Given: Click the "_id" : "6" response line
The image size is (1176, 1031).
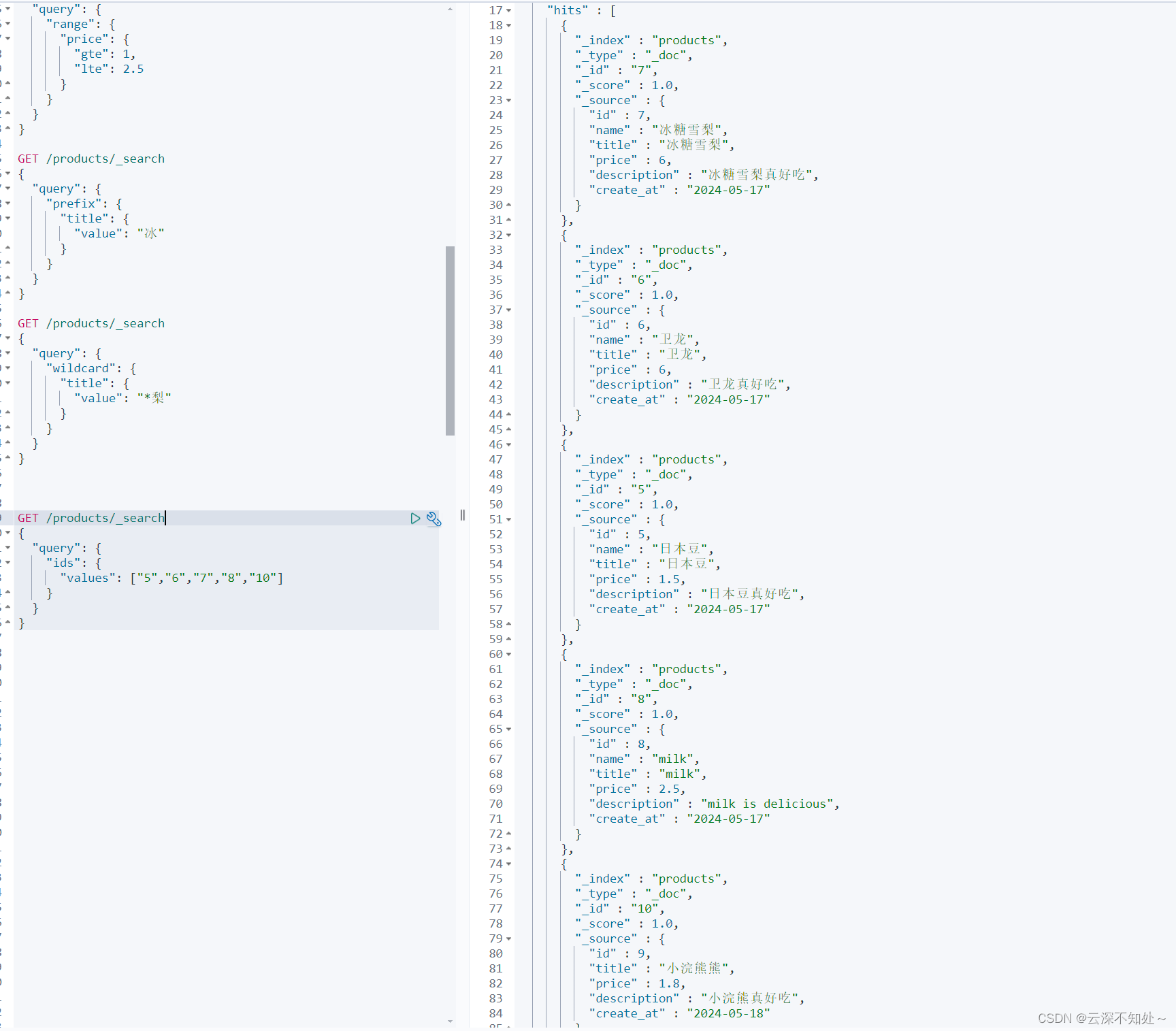Looking at the screenshot, I should click(x=617, y=280).
